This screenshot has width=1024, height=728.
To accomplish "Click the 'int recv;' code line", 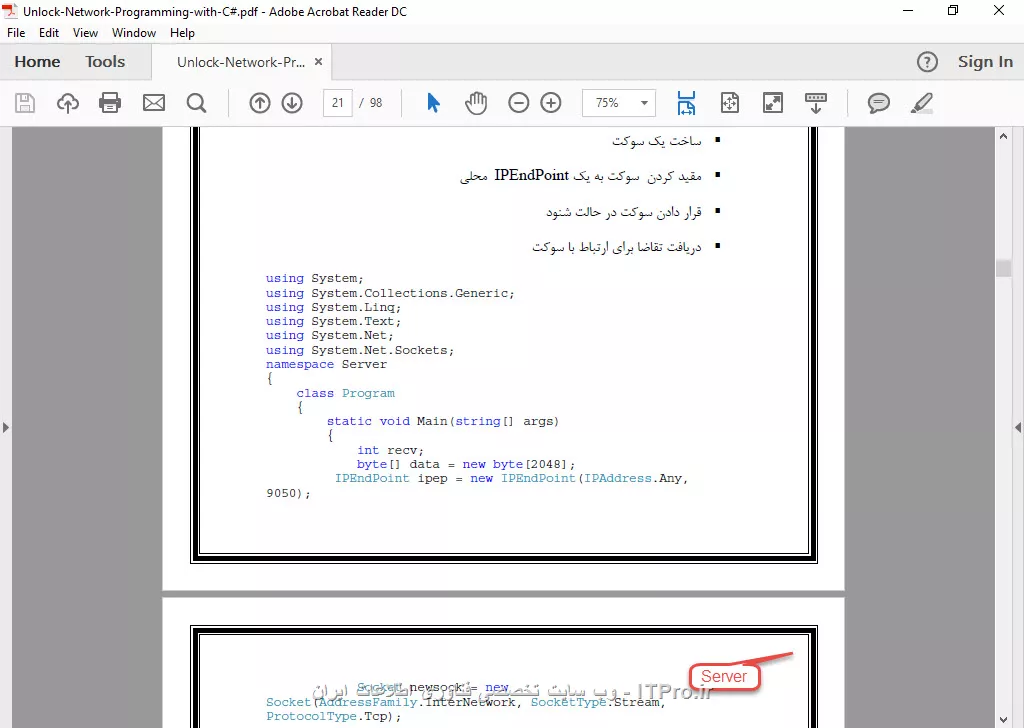I will (391, 450).
